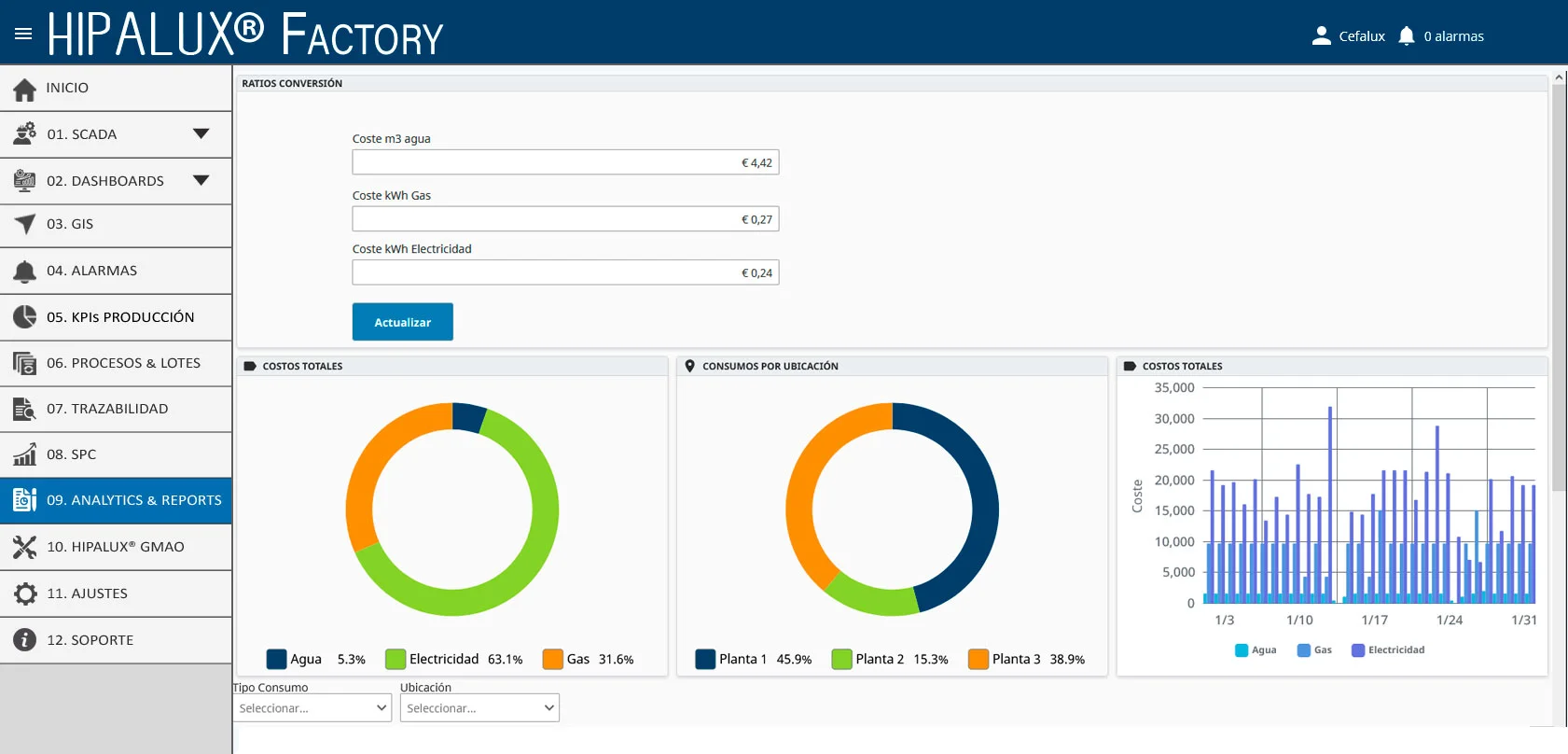Open the KPIs PRODUCCIÓN pie icon
Viewport: 1568px width, 754px height.
point(25,317)
